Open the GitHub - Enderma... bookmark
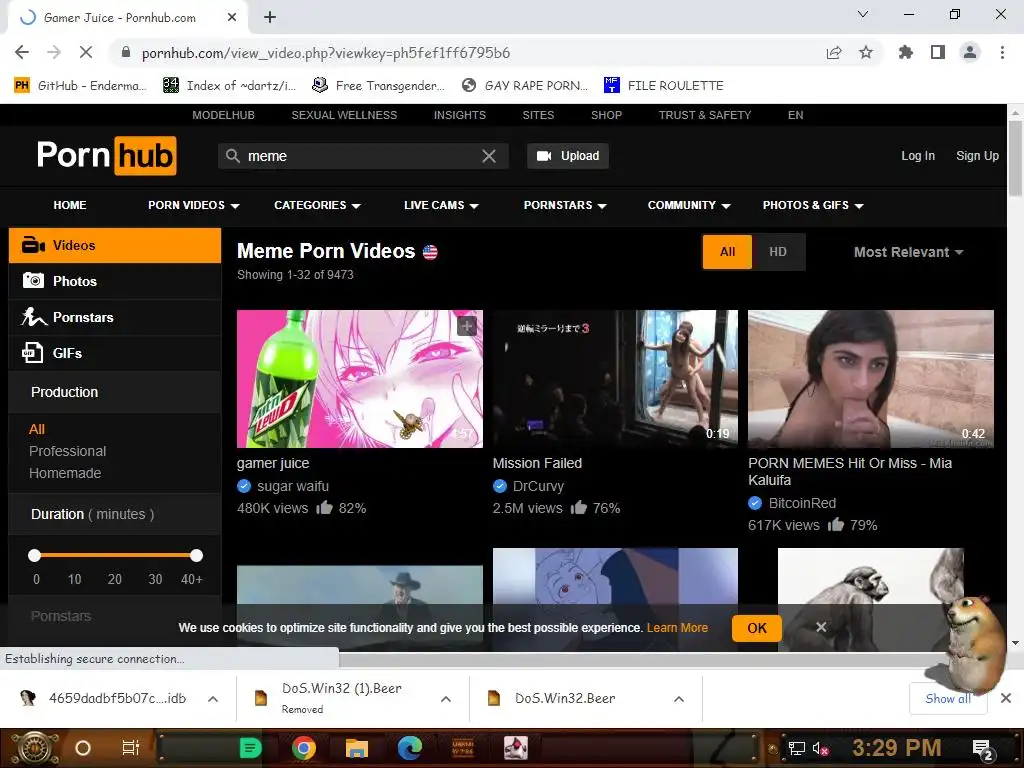 point(79,86)
